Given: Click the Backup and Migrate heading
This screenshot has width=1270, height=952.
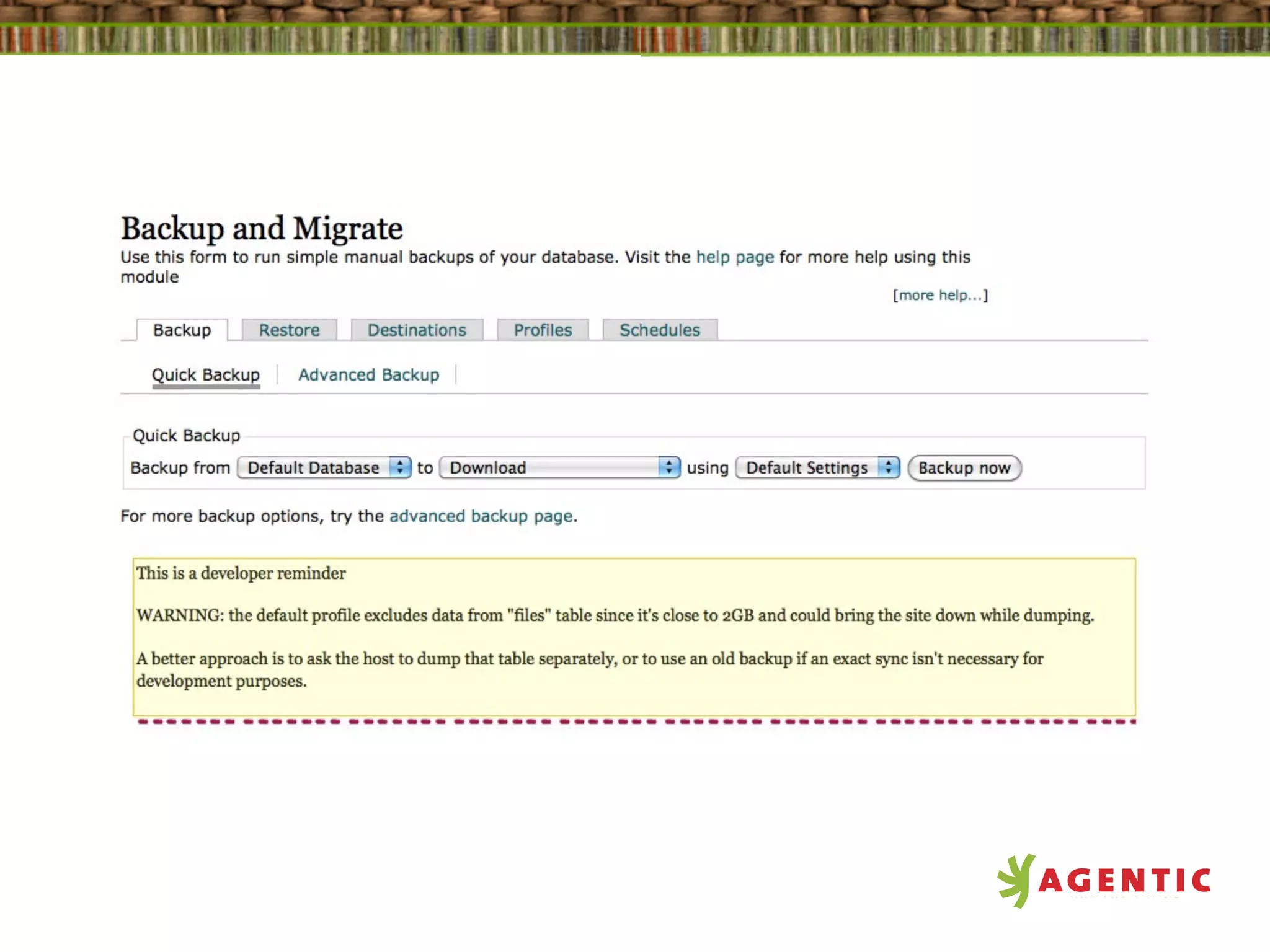Looking at the screenshot, I should (262, 228).
